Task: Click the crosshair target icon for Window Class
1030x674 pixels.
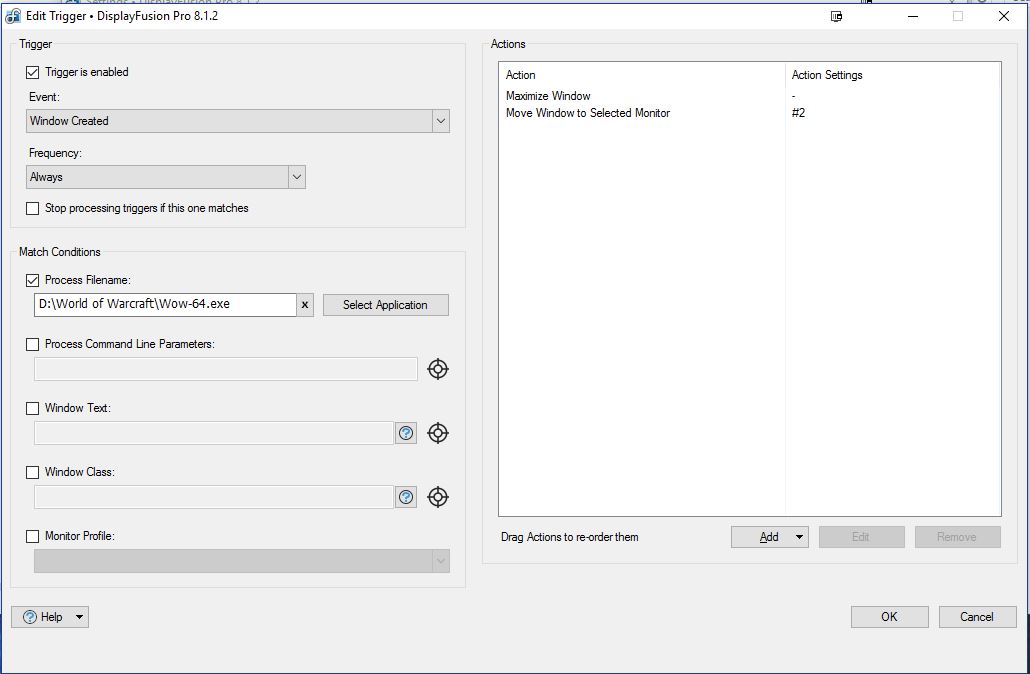Action: point(438,497)
